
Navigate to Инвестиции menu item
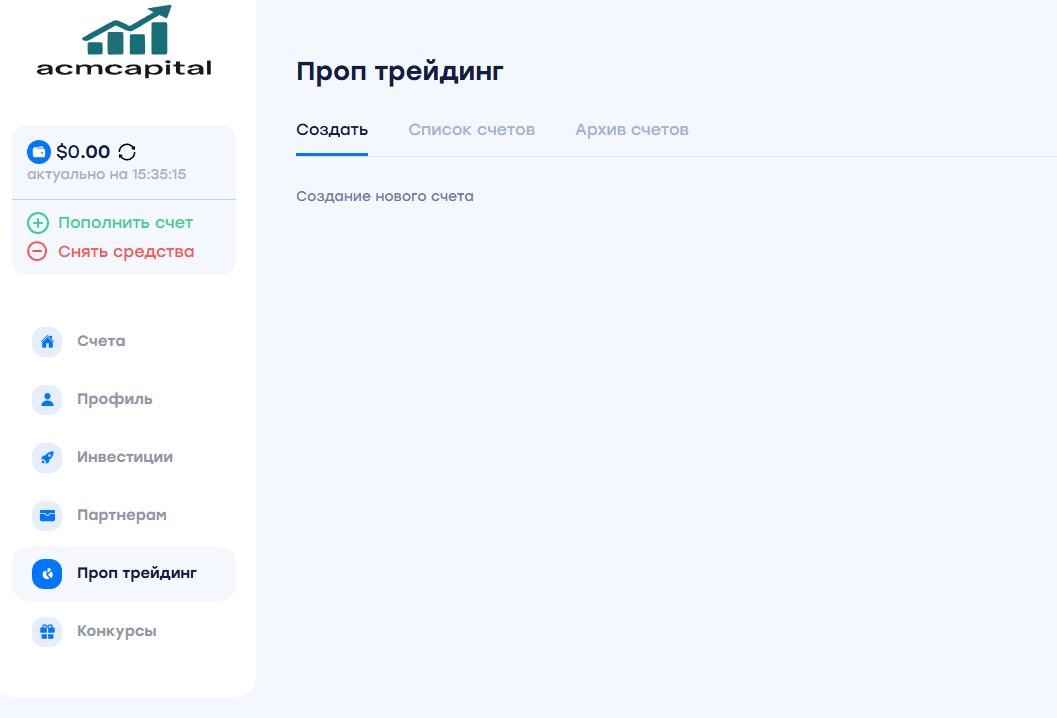tap(125, 457)
